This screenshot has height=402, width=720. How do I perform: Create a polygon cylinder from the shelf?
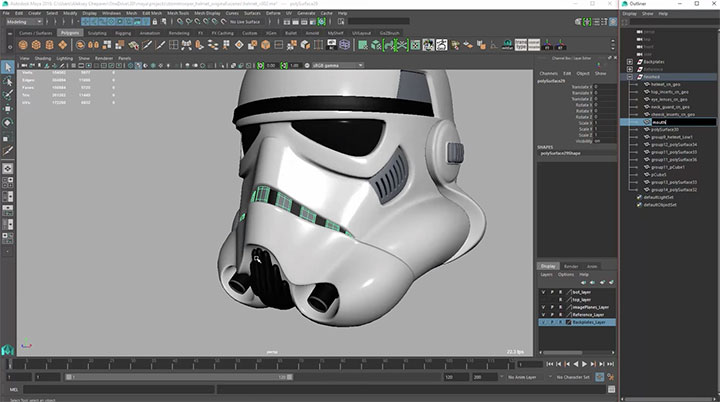pos(50,45)
